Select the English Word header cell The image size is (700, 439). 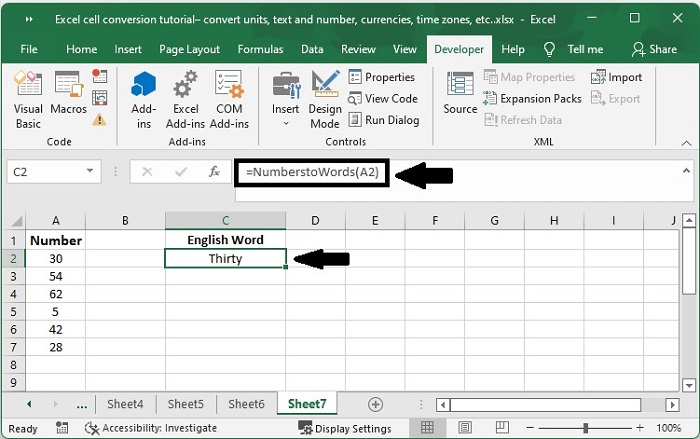pyautogui.click(x=225, y=240)
